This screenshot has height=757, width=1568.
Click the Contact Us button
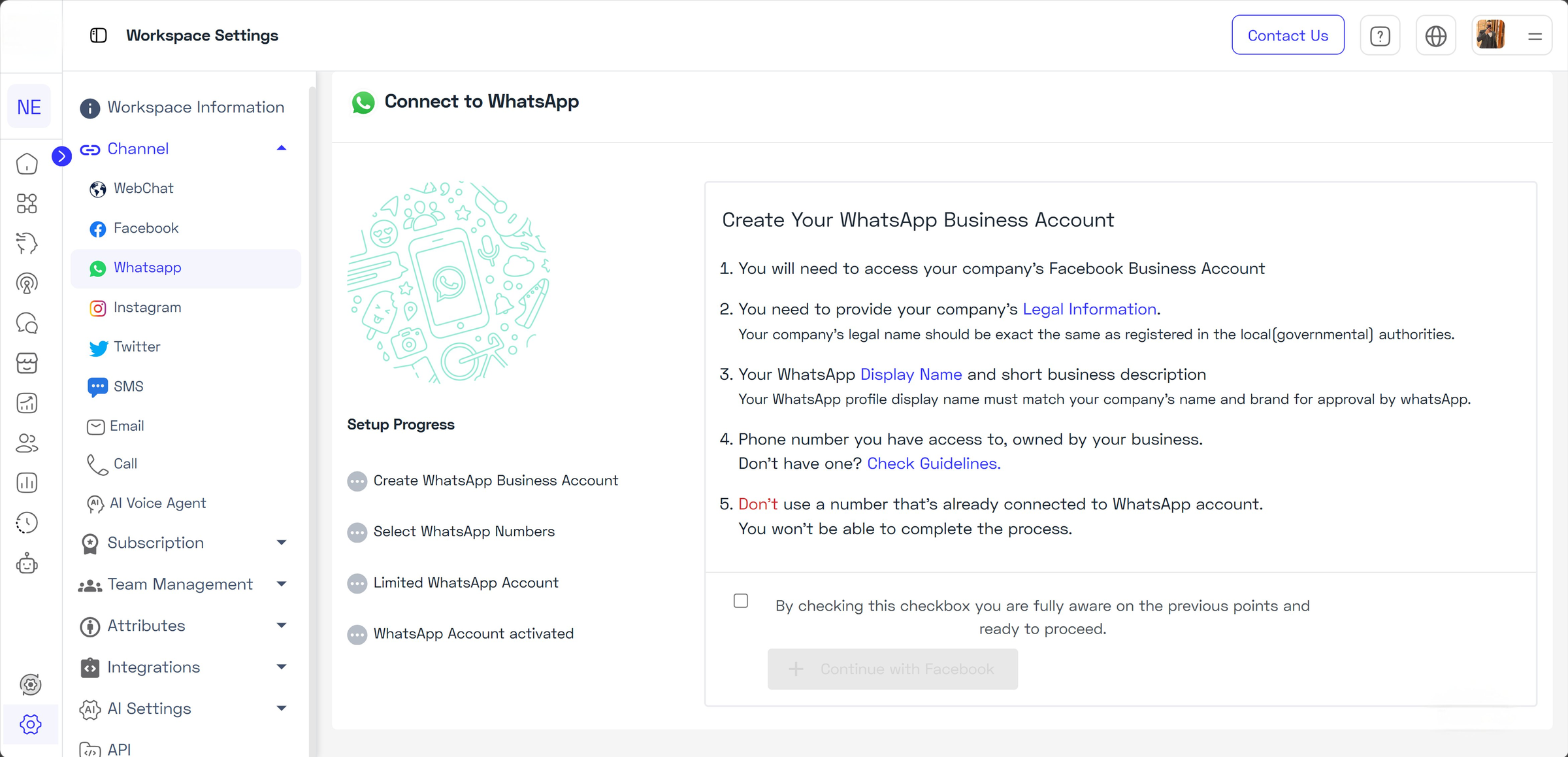[1288, 35]
